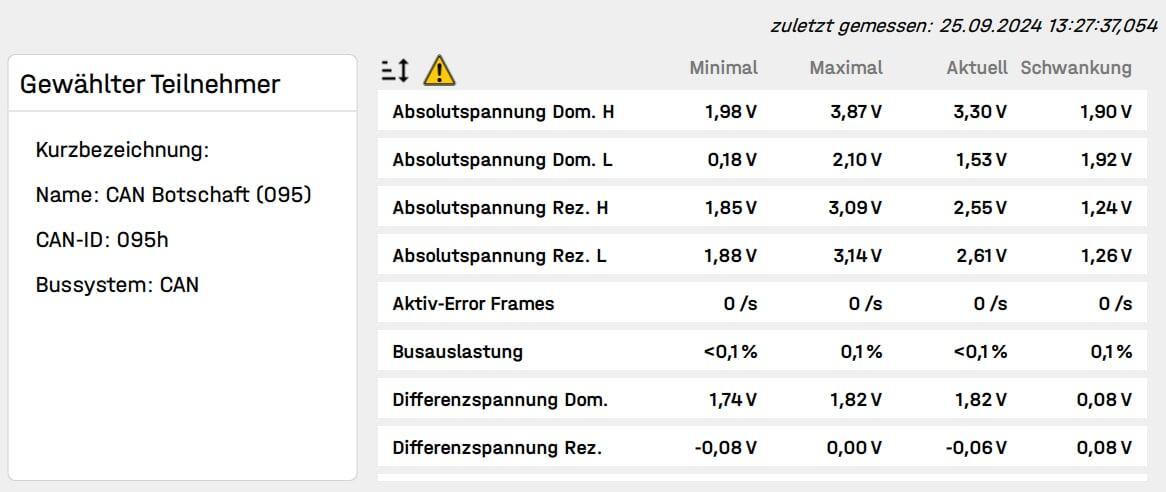Image resolution: width=1166 pixels, height=492 pixels.
Task: Click the Maximal column header
Action: tap(846, 68)
